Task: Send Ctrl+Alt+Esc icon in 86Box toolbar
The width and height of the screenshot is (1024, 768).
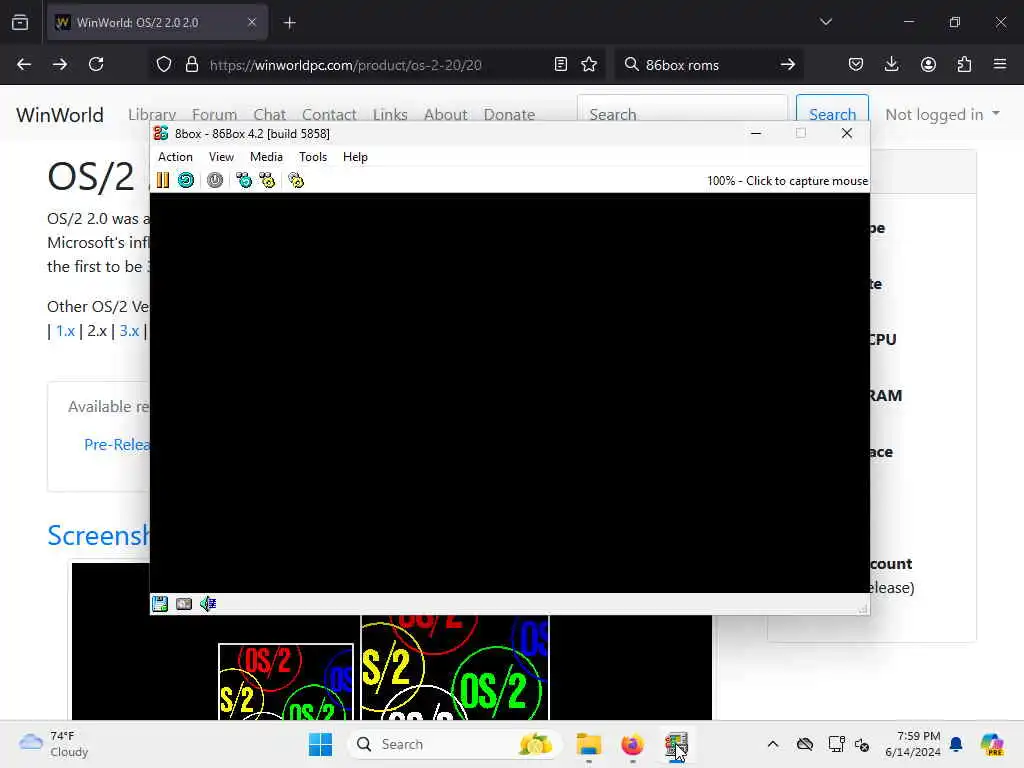Action: point(267,180)
